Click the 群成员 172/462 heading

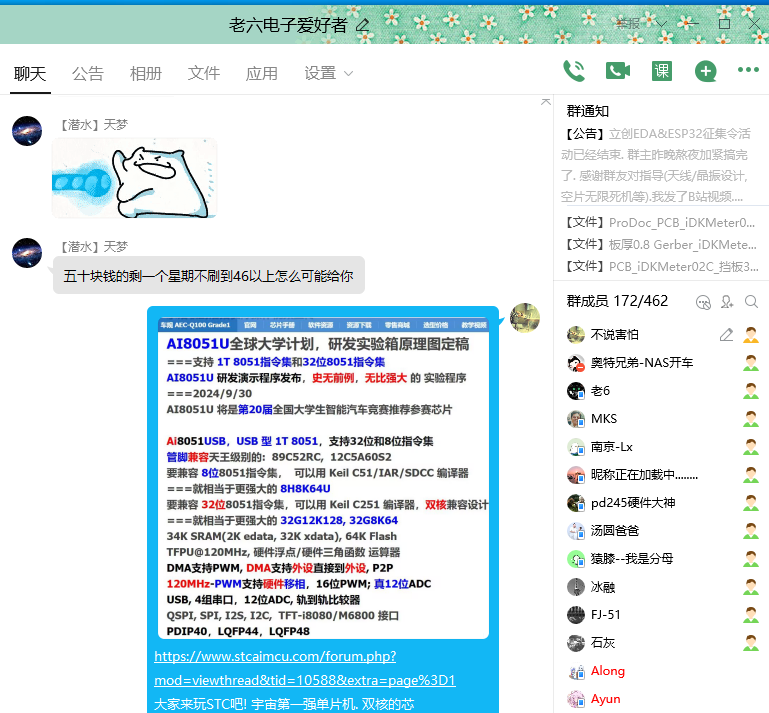point(617,301)
